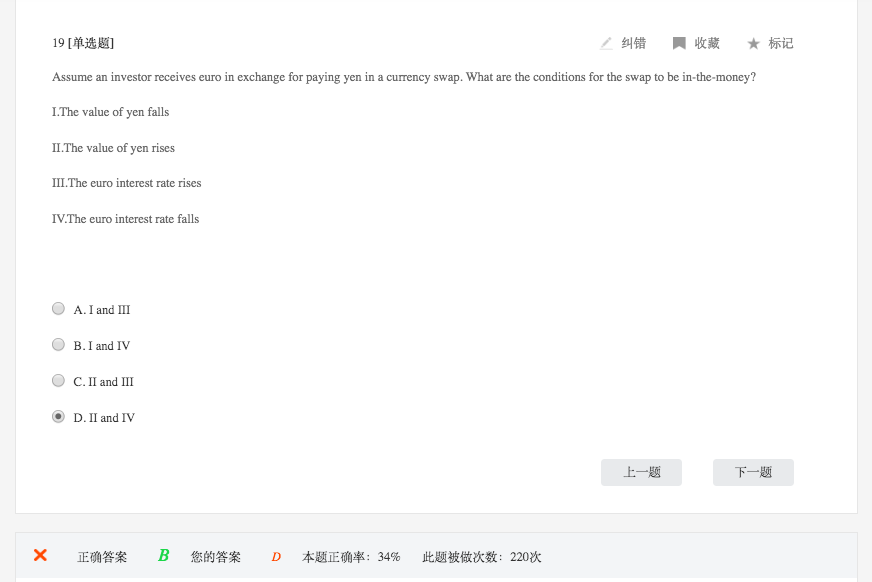Click the 本题正确率 34% statistic
872x582 pixels.
[351, 557]
